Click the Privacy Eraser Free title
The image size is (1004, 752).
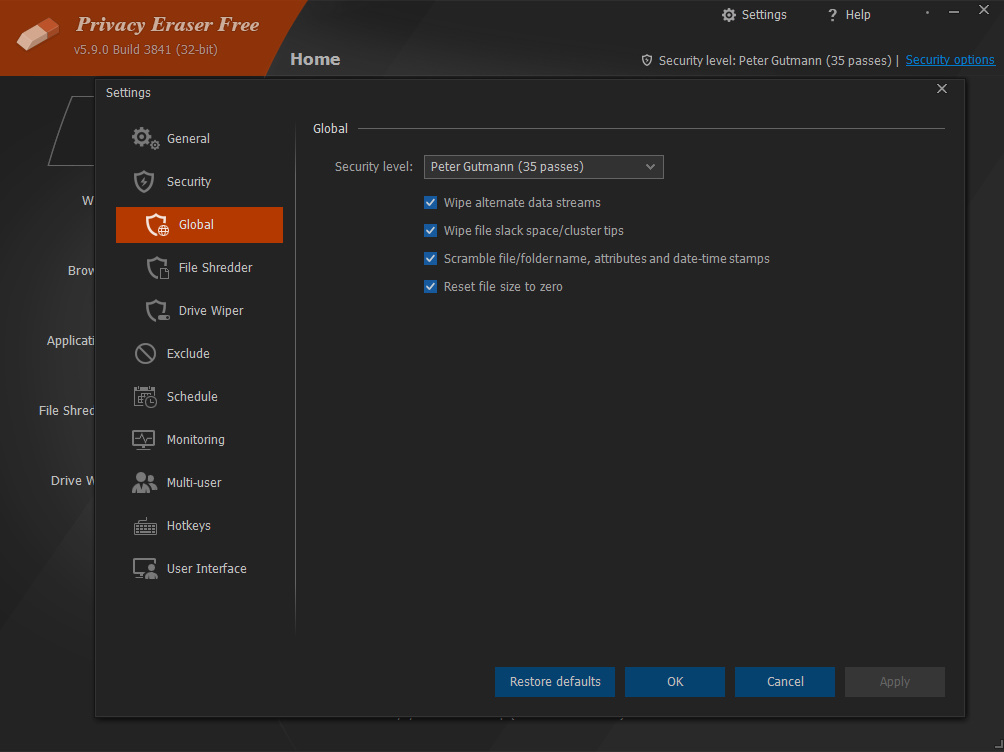(x=168, y=24)
